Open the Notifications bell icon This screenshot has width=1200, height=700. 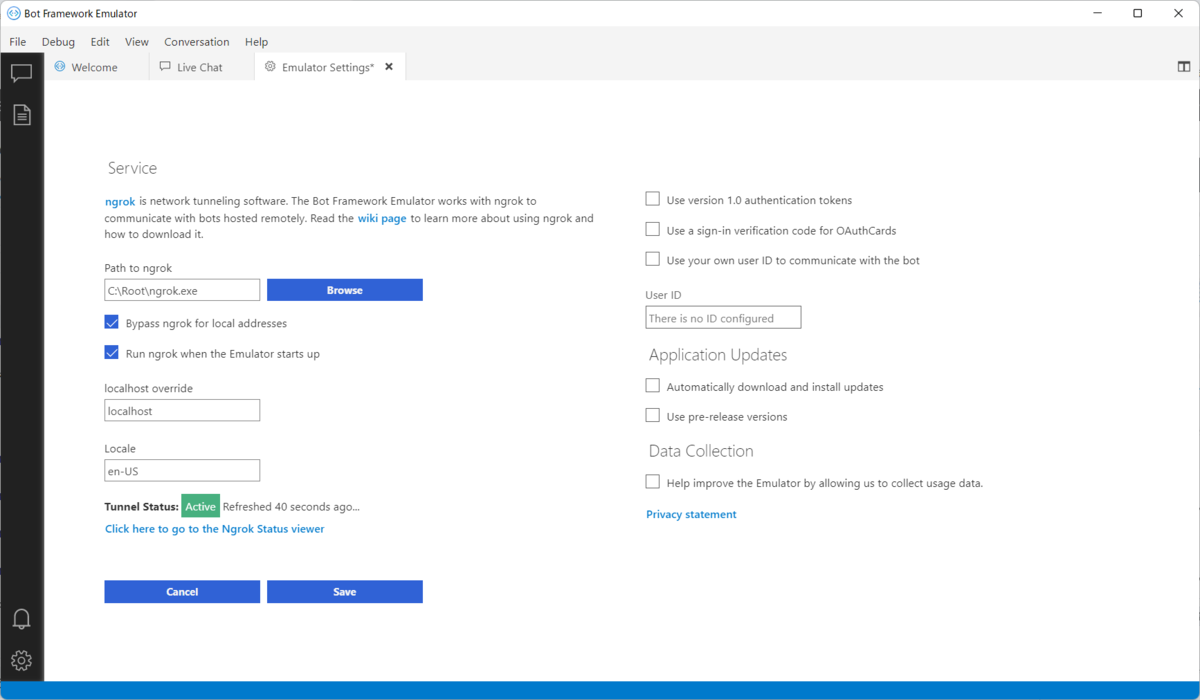pos(21,618)
